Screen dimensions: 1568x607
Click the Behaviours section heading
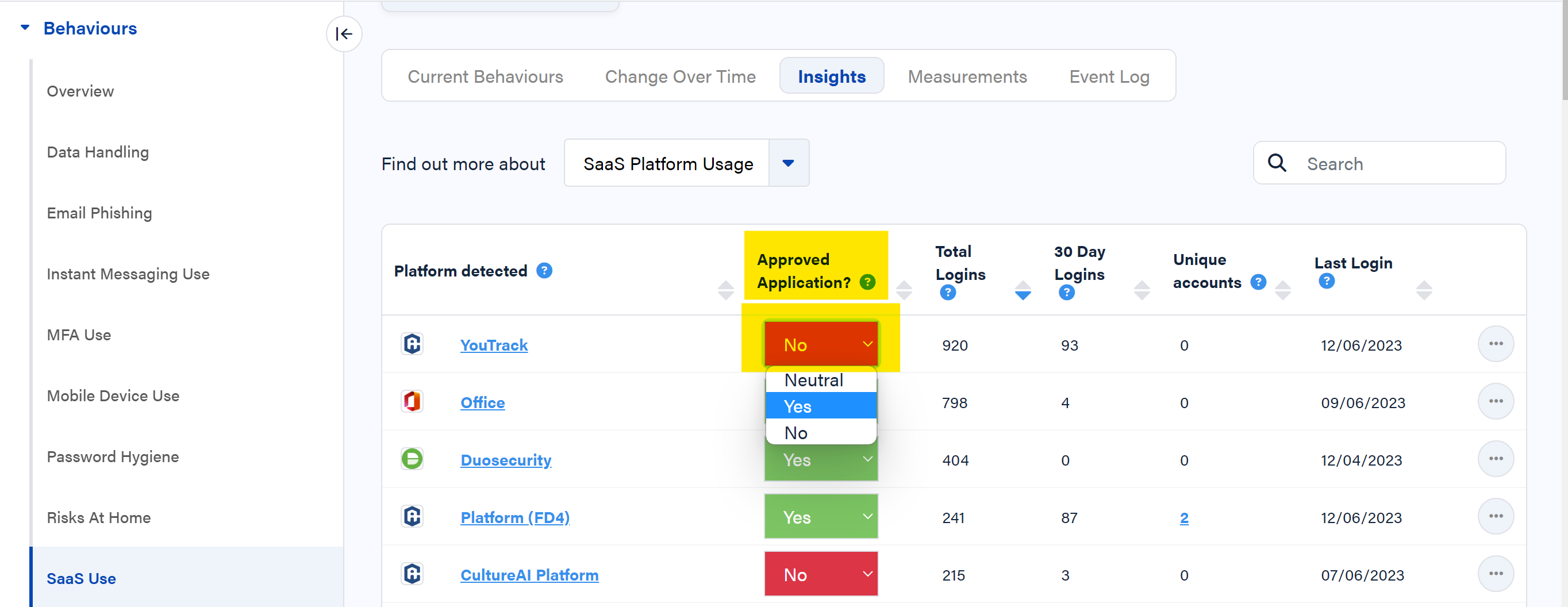click(x=90, y=28)
